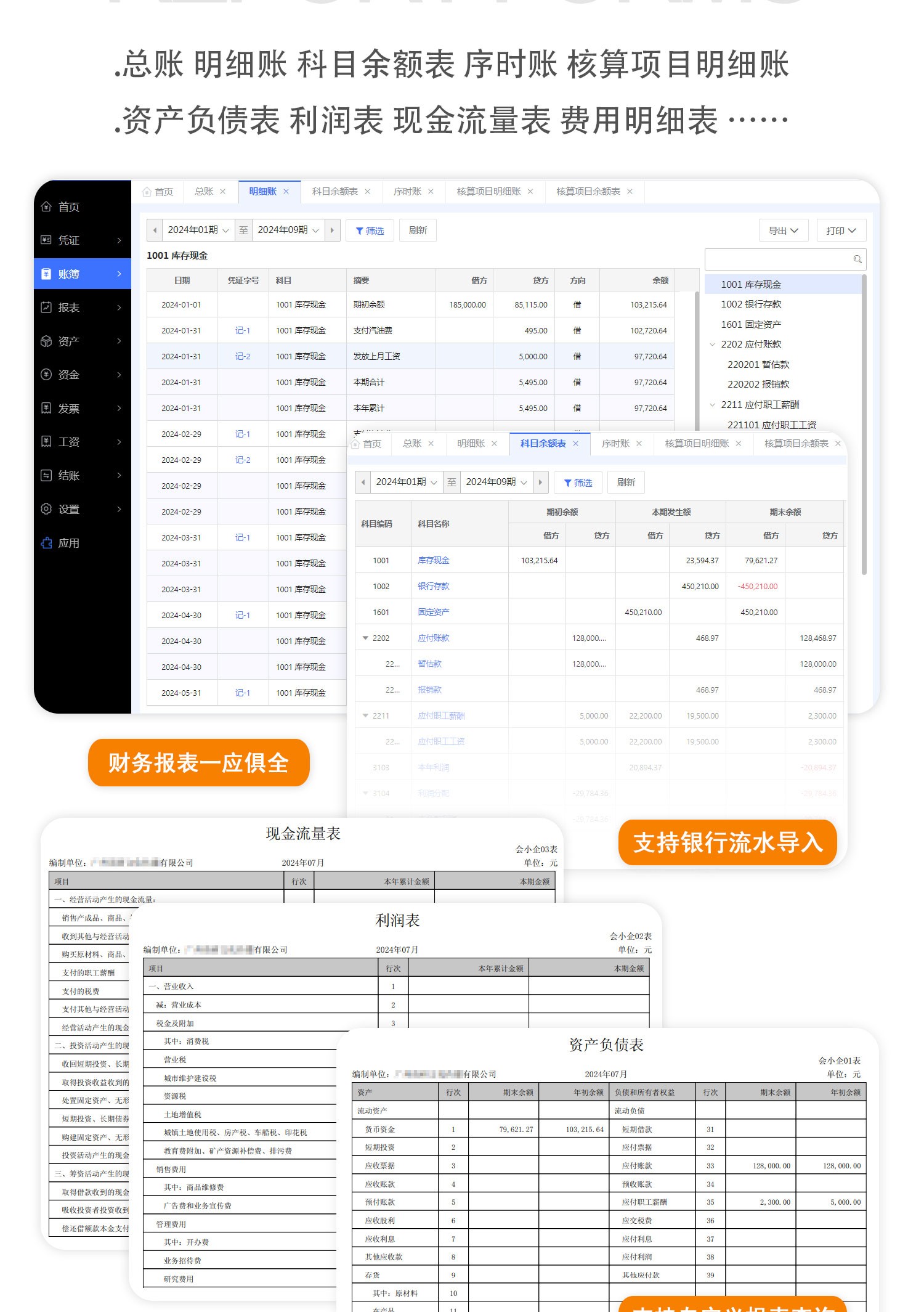Viewport: 924px width, 1312px height.
Task: Click the 首页 home icon in sidebar
Action: click(46, 207)
